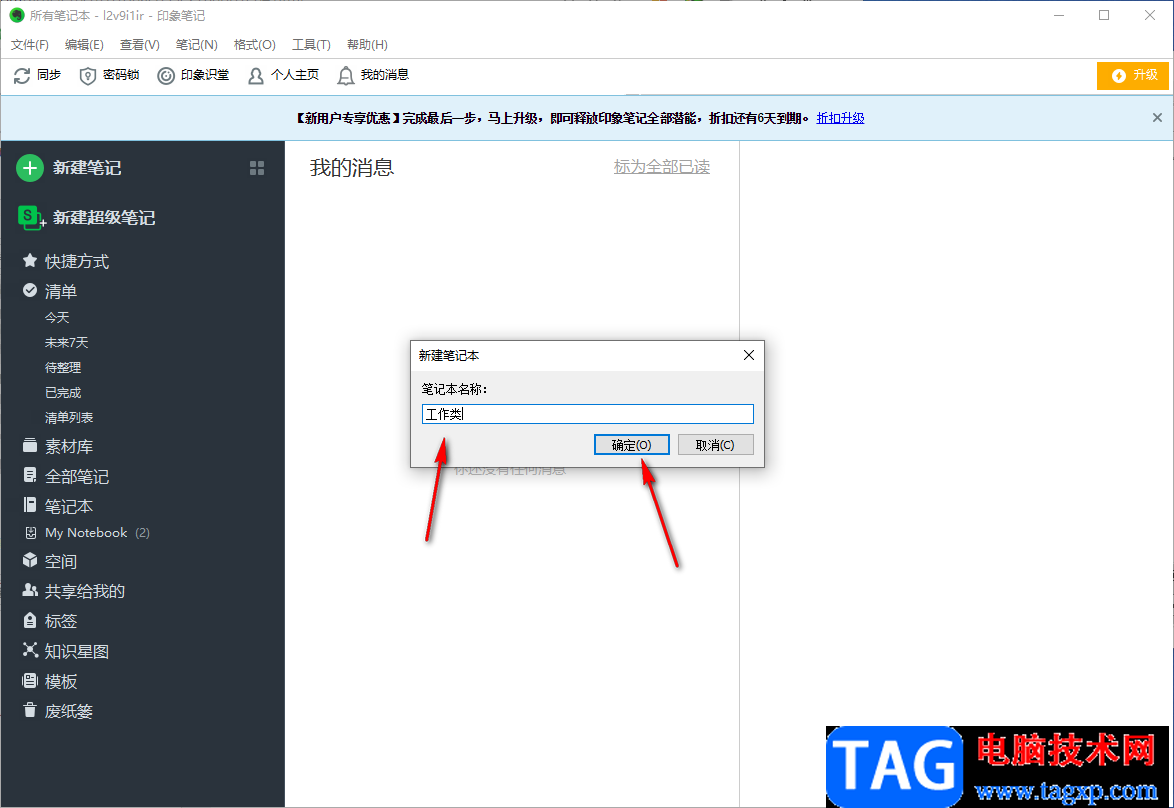Open the 帮助(H) menu
This screenshot has height=808, width=1174.
(367, 45)
